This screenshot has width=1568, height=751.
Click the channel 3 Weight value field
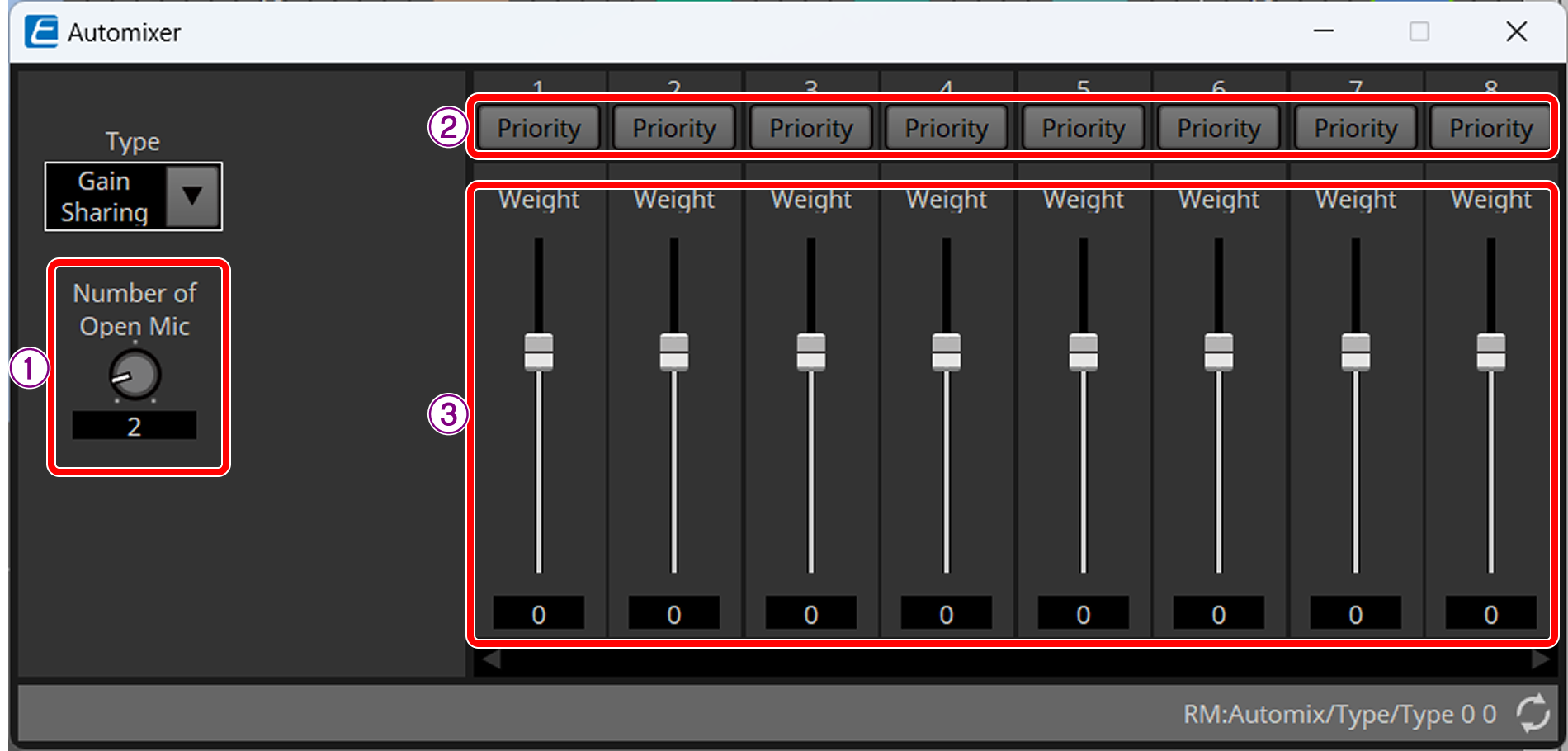810,614
